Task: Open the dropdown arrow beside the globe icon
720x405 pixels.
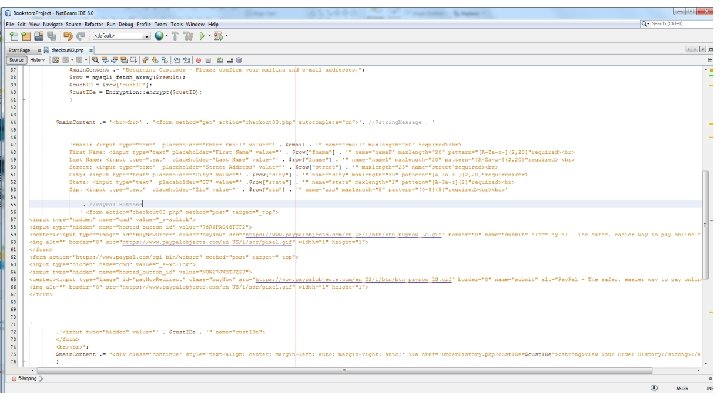Action: tap(166, 36)
